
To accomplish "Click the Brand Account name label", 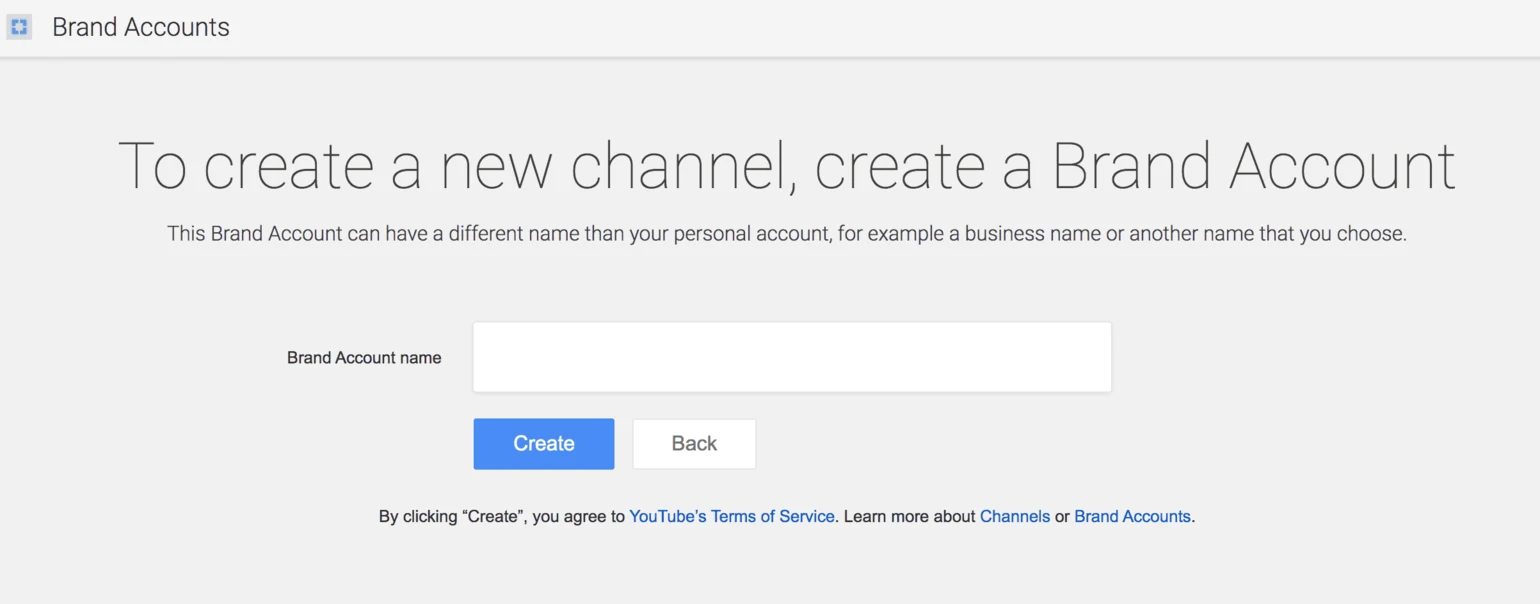I will coord(364,358).
